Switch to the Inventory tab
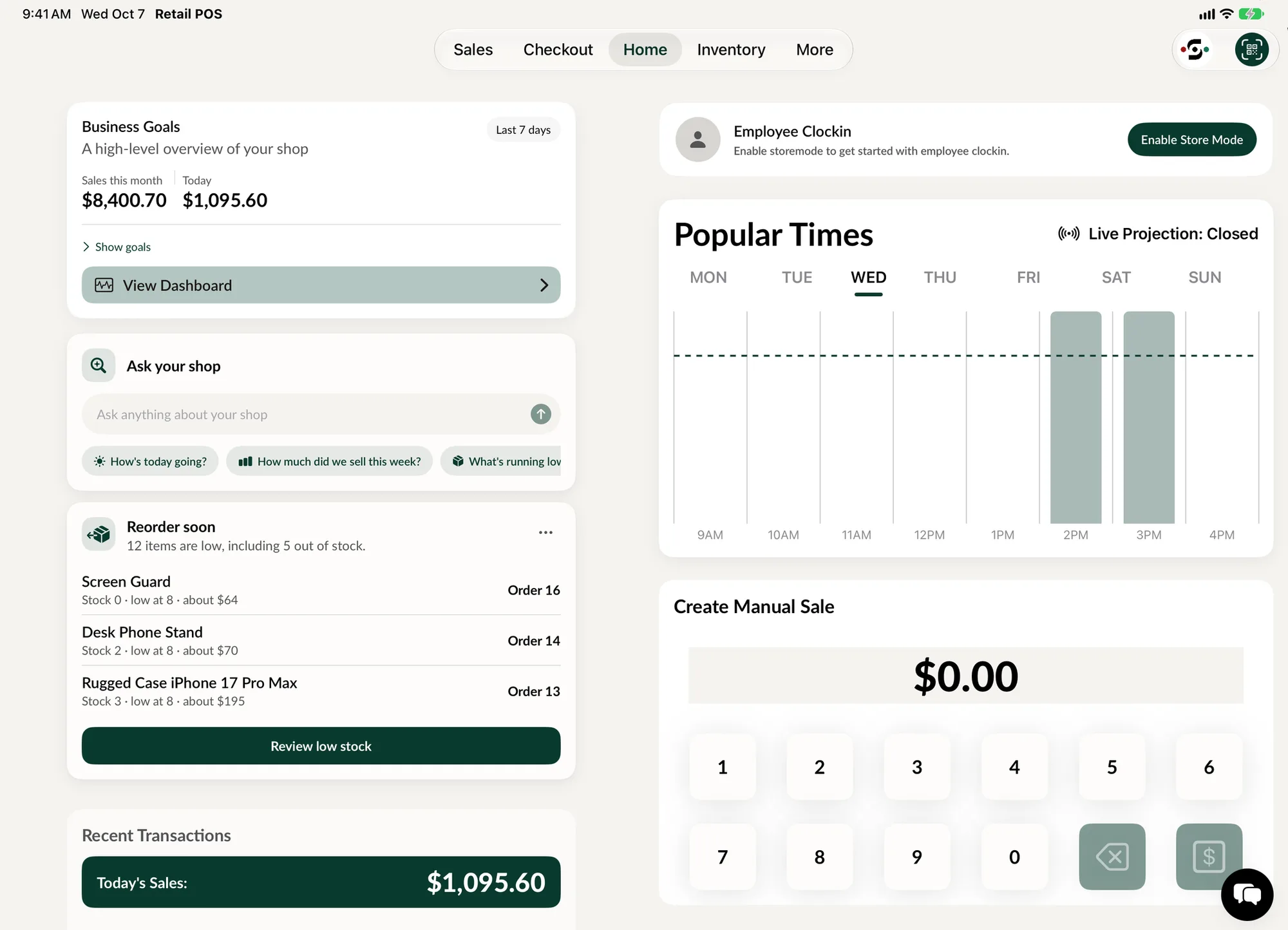 [731, 50]
